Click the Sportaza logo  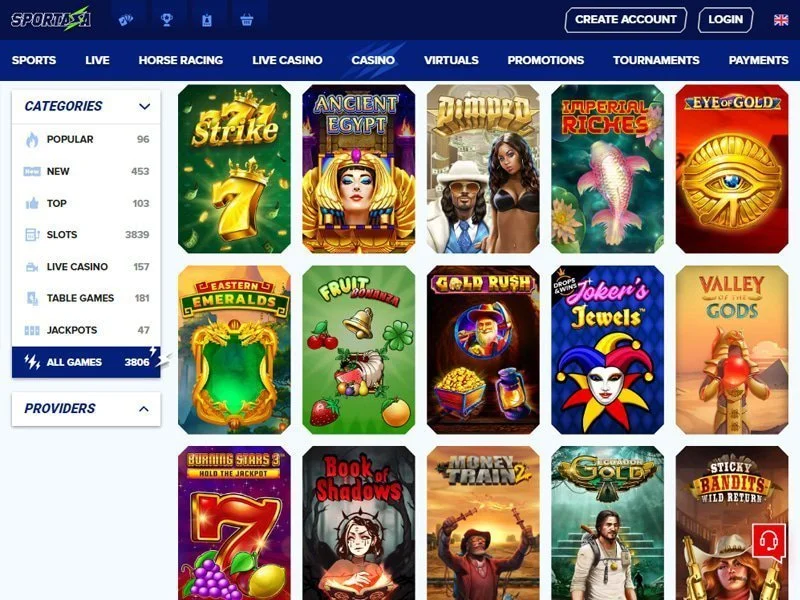point(51,19)
